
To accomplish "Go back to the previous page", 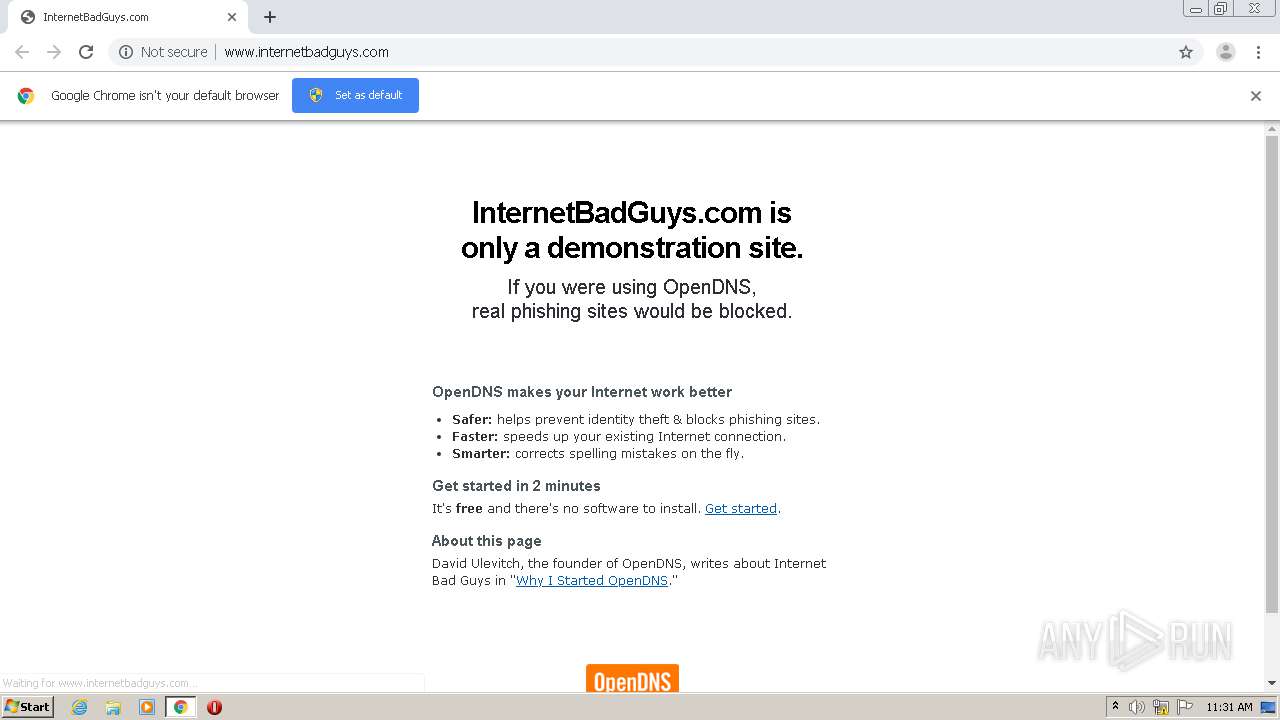I will pos(22,52).
